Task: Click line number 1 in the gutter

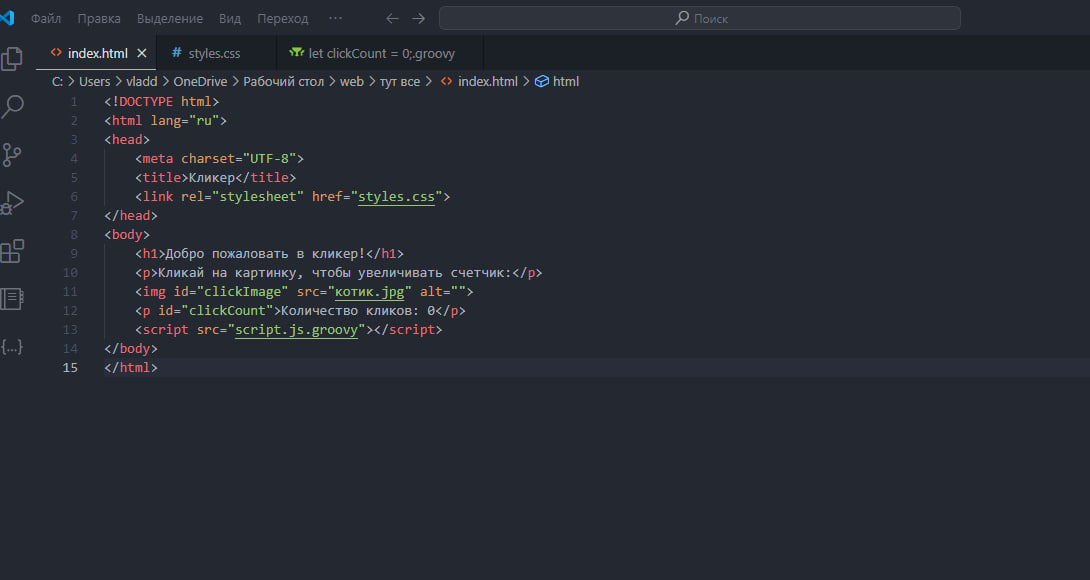Action: pos(74,102)
